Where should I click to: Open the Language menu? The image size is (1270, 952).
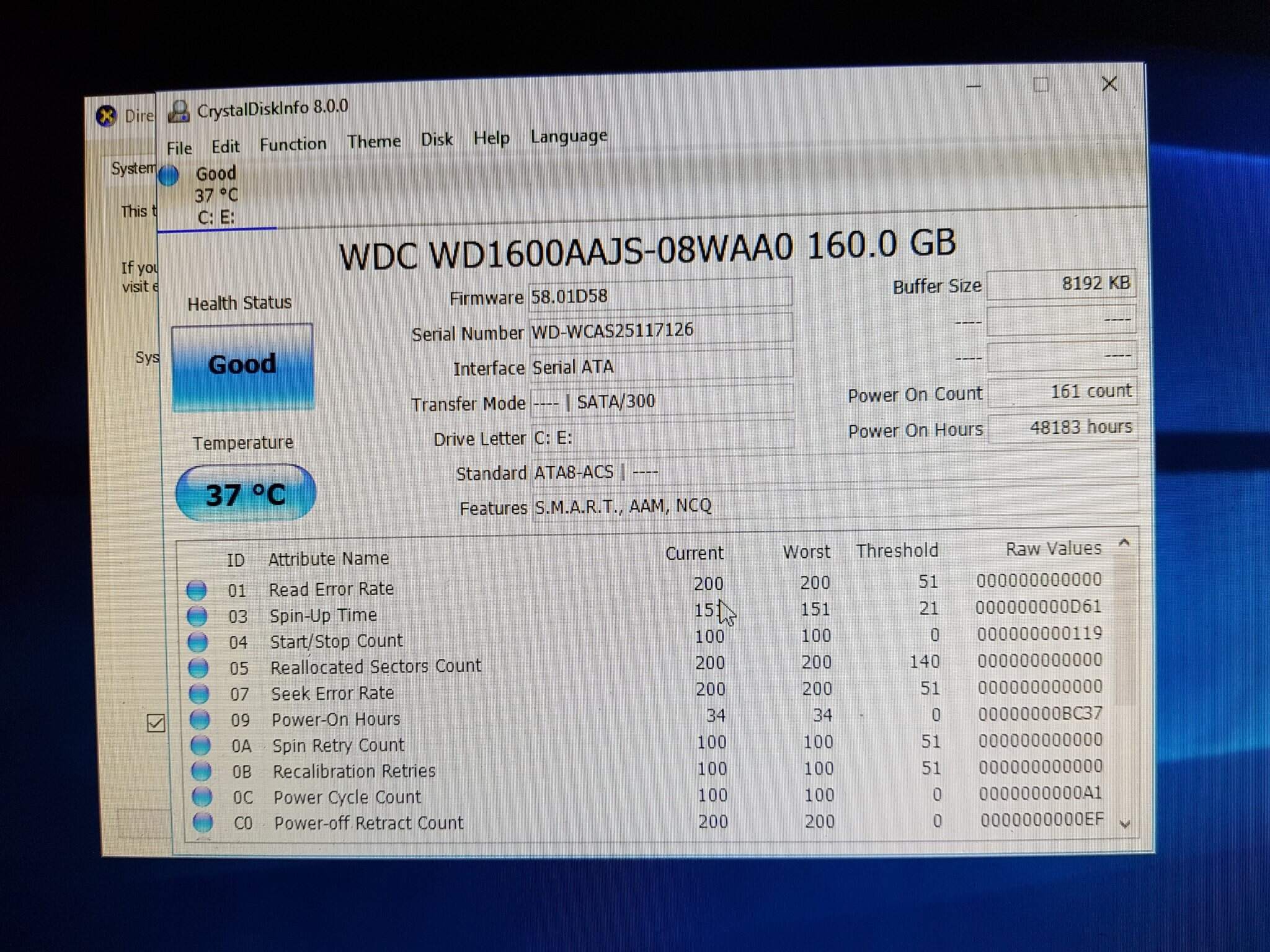(x=569, y=136)
